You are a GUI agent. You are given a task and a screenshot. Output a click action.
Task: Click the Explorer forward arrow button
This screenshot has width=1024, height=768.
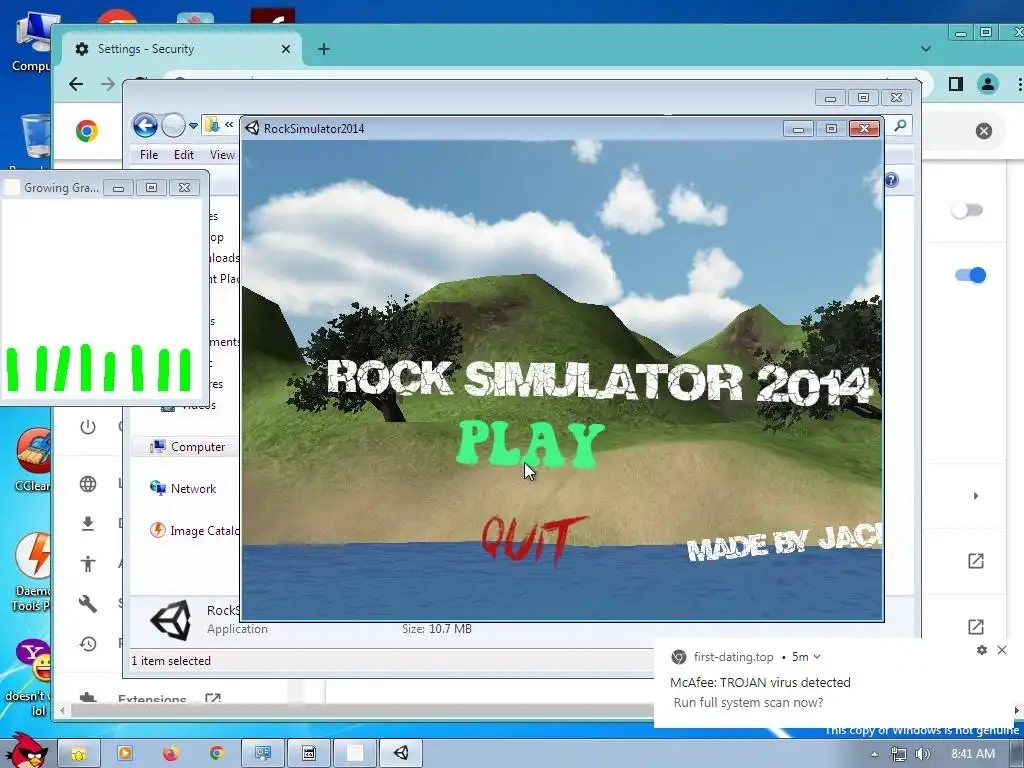click(x=173, y=125)
